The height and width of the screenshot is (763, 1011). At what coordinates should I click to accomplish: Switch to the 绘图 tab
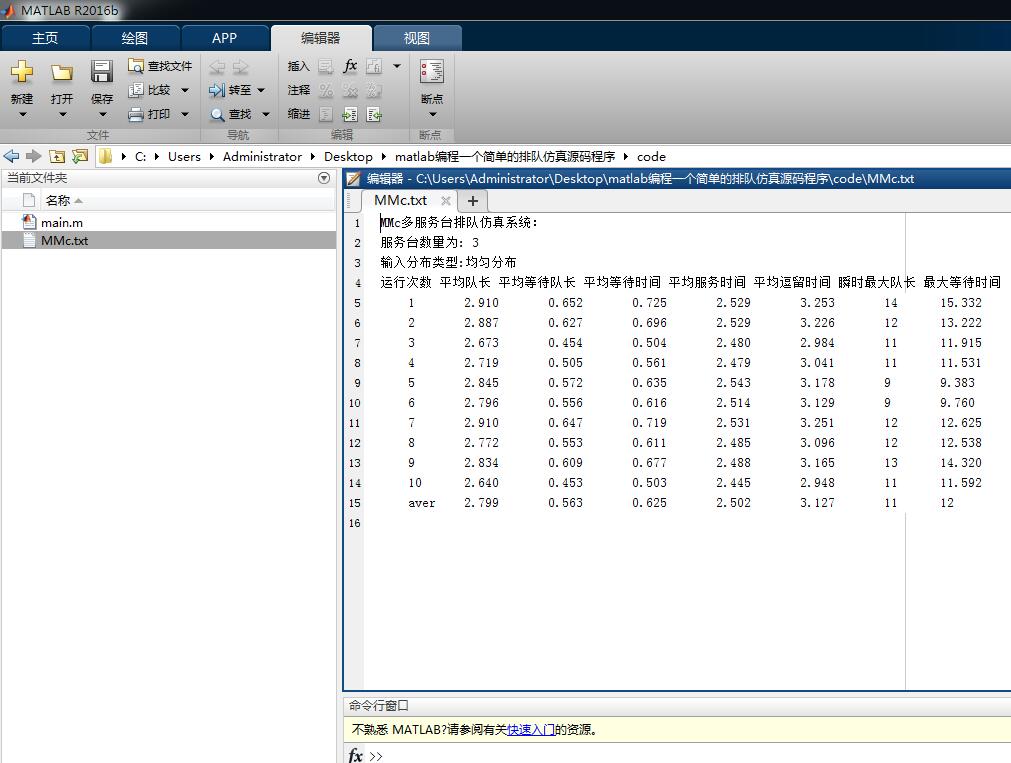(x=135, y=38)
